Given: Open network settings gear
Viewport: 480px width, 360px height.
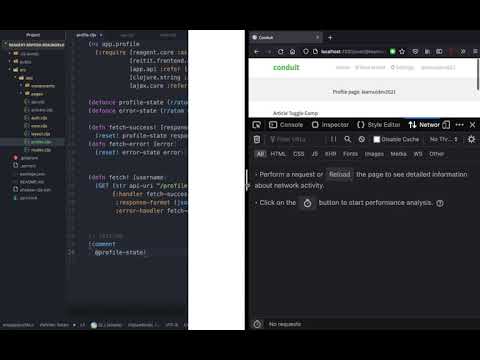Looking at the screenshot, I should [471, 139].
